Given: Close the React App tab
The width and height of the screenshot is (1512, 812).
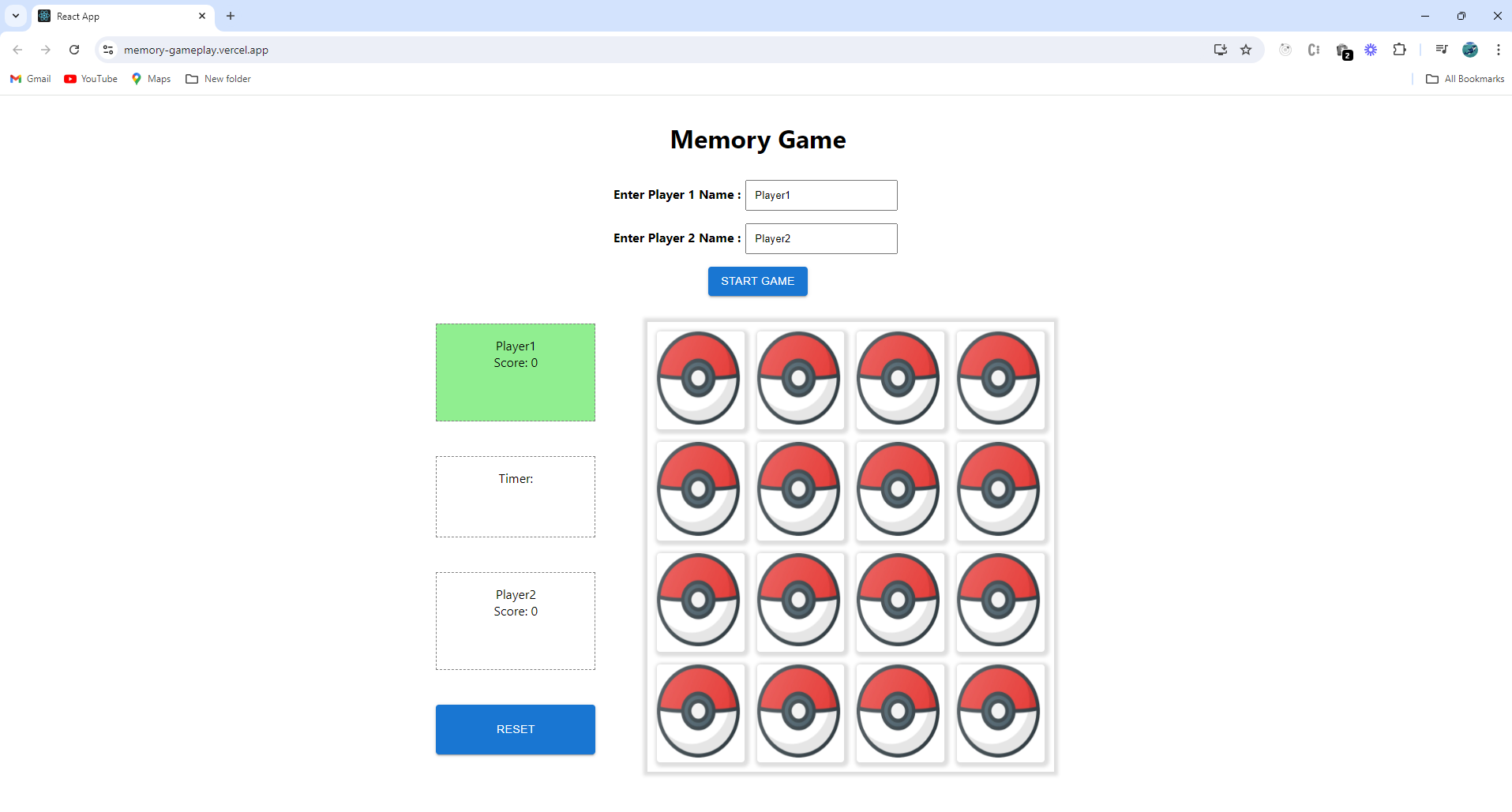Looking at the screenshot, I should pyautogui.click(x=202, y=16).
